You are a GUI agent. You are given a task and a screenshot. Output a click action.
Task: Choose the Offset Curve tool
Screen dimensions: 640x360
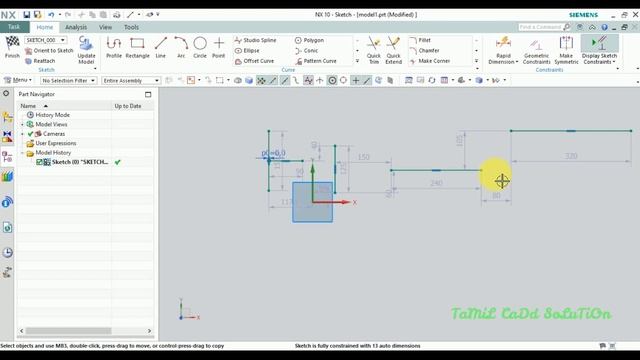coord(254,61)
